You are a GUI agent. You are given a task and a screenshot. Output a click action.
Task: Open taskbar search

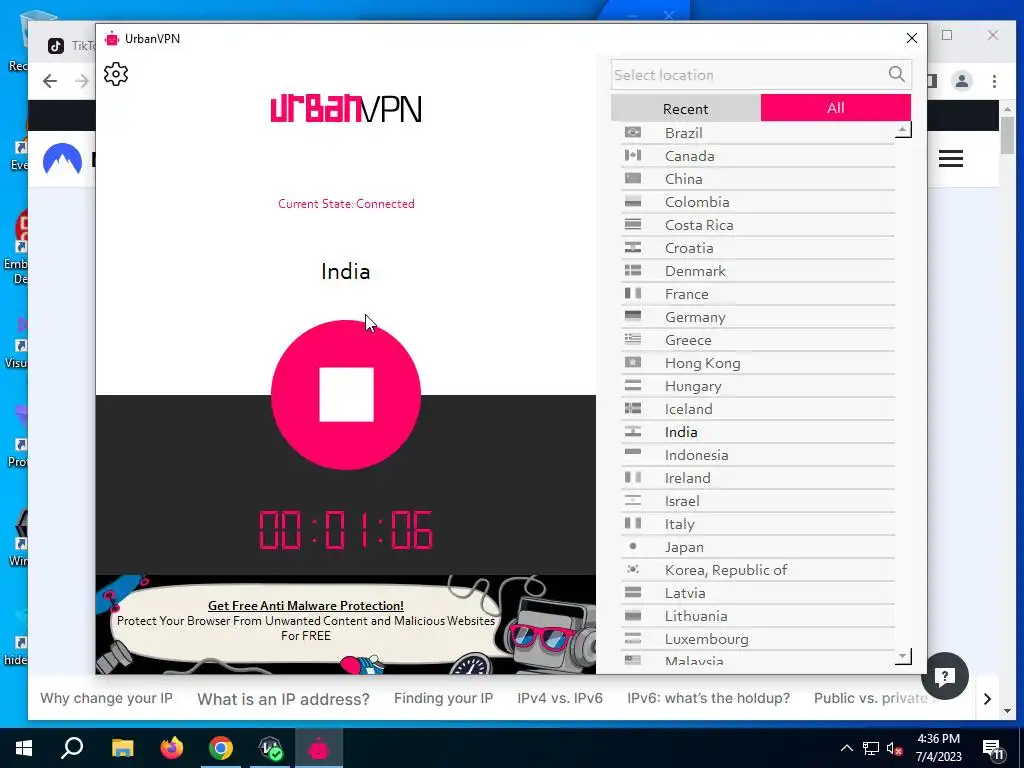[x=72, y=748]
